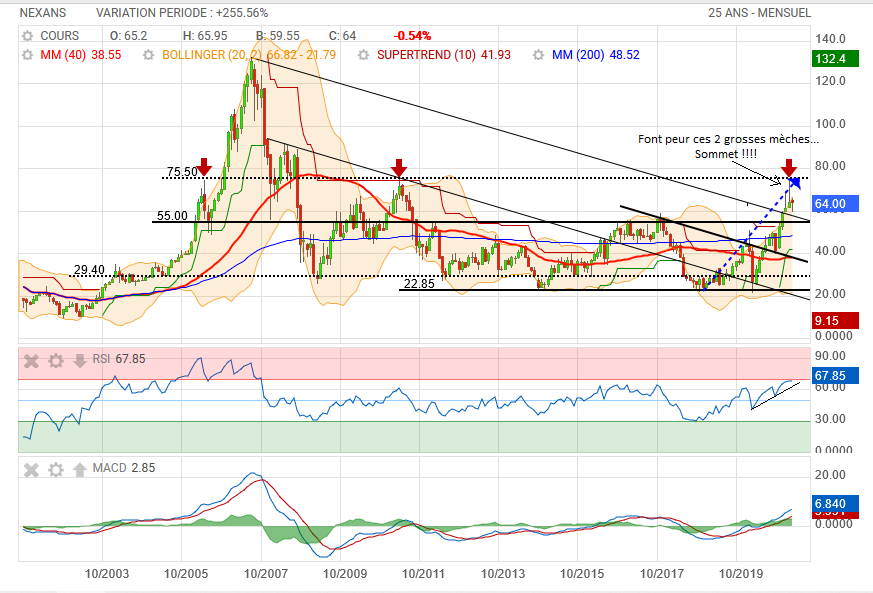The image size is (873, 593).
Task: Click the 80.00 price axis value
Action: click(x=830, y=166)
